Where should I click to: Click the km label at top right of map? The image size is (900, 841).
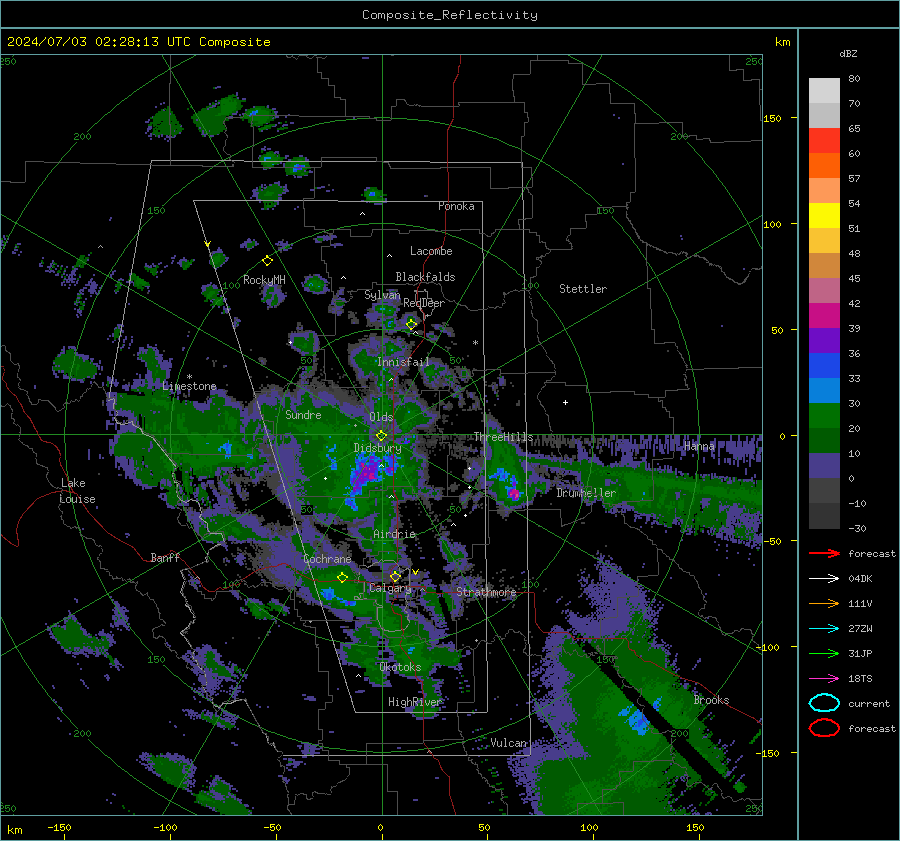(782, 42)
